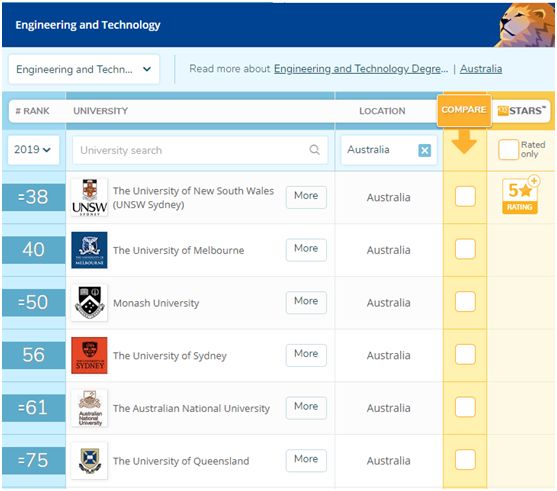Click the University of Melbourne logo
This screenshot has height=491, width=557.
(89, 250)
